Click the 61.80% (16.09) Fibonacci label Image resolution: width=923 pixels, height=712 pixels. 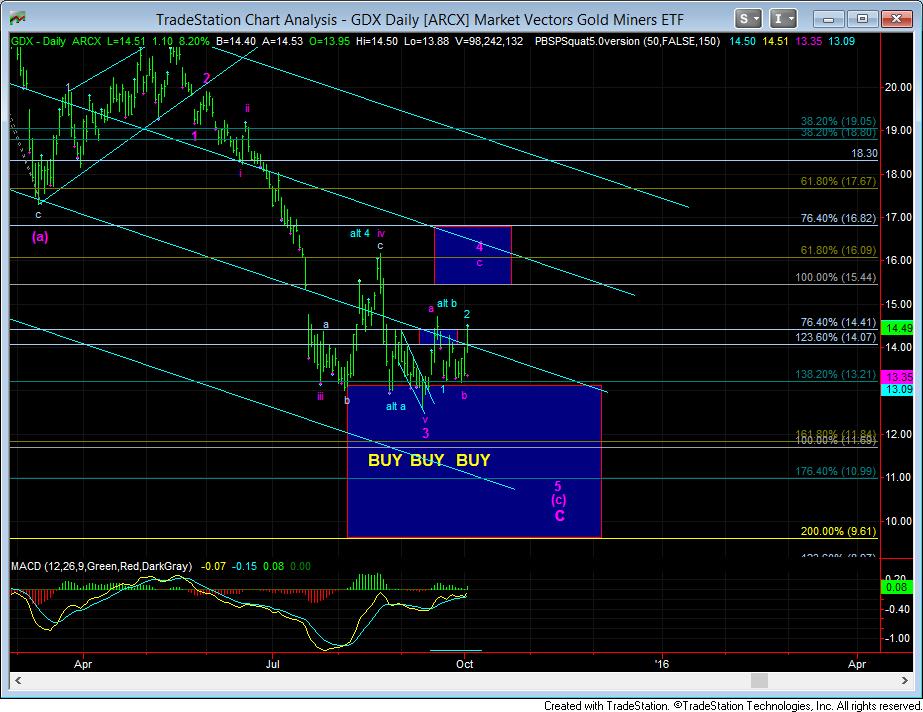[838, 250]
